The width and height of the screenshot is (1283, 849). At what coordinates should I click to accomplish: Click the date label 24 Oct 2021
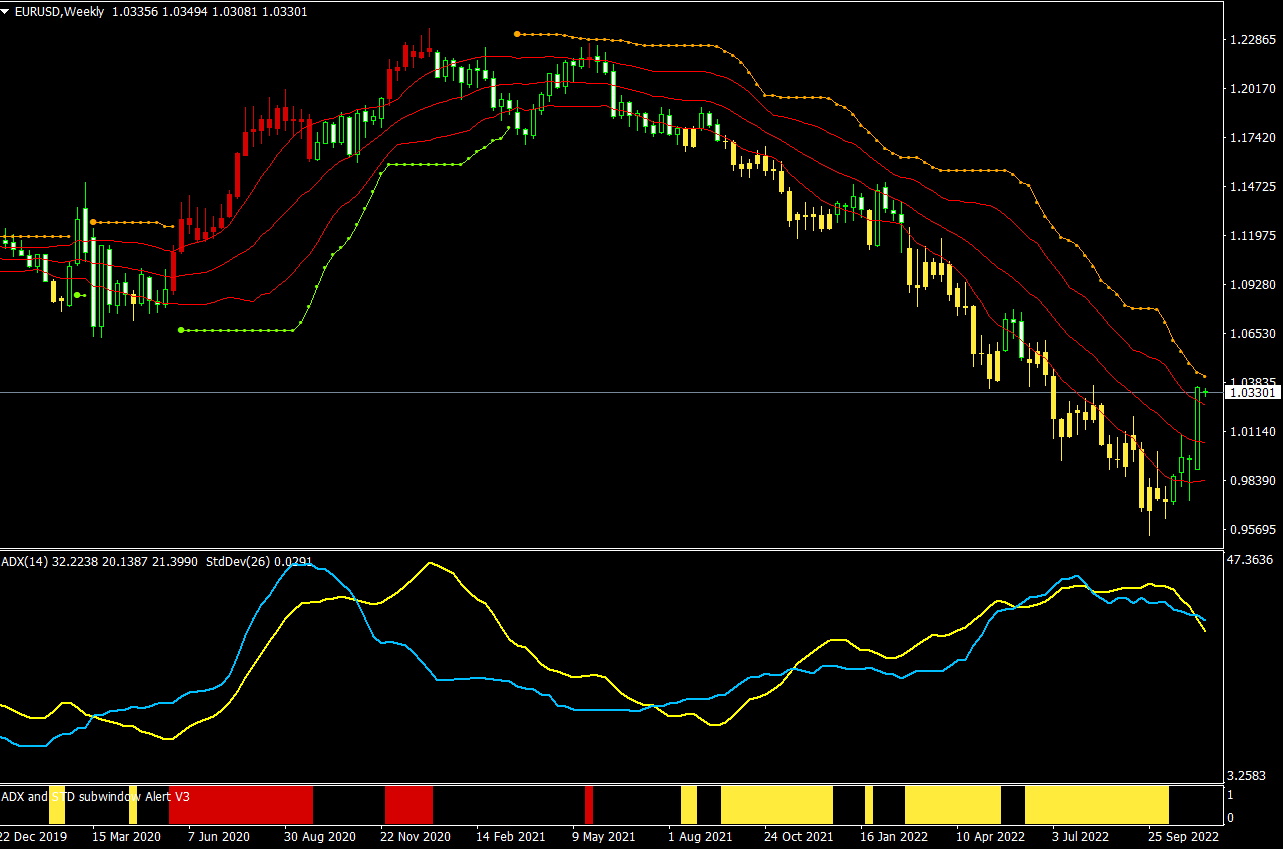pos(799,836)
